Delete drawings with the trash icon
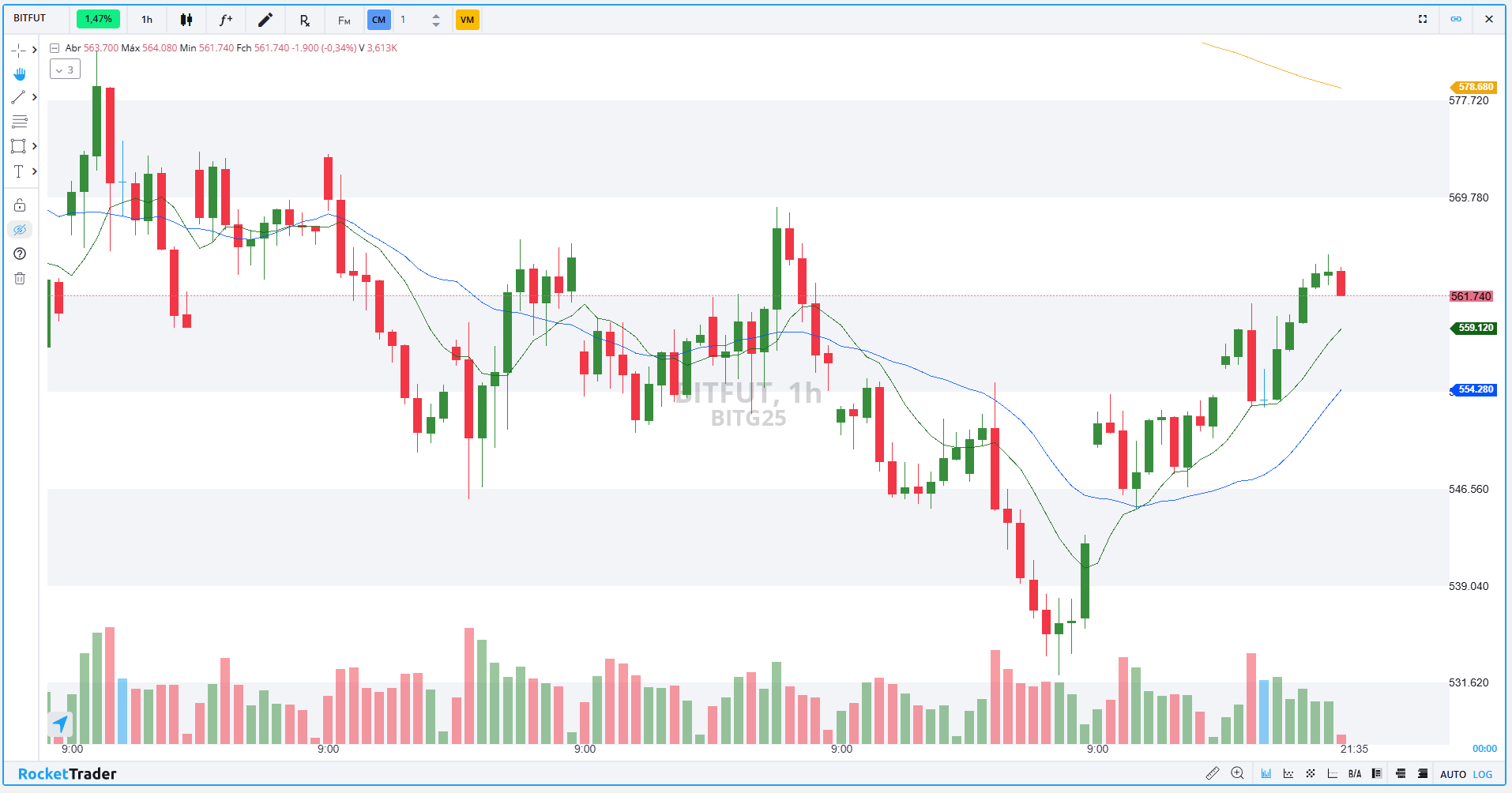The image size is (1512, 793). [x=20, y=278]
